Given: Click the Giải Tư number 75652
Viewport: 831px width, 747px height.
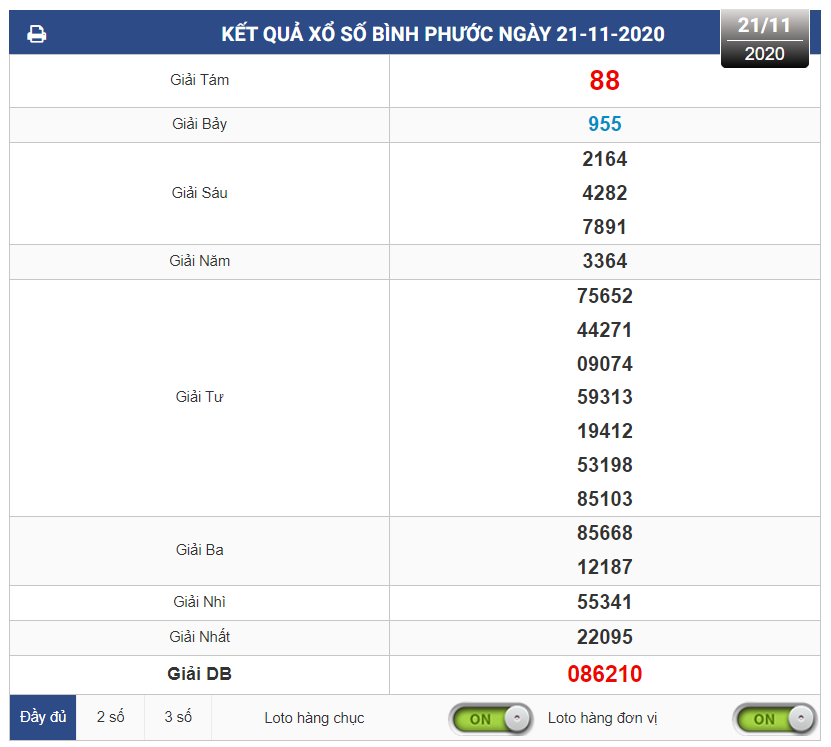Looking at the screenshot, I should point(604,296).
